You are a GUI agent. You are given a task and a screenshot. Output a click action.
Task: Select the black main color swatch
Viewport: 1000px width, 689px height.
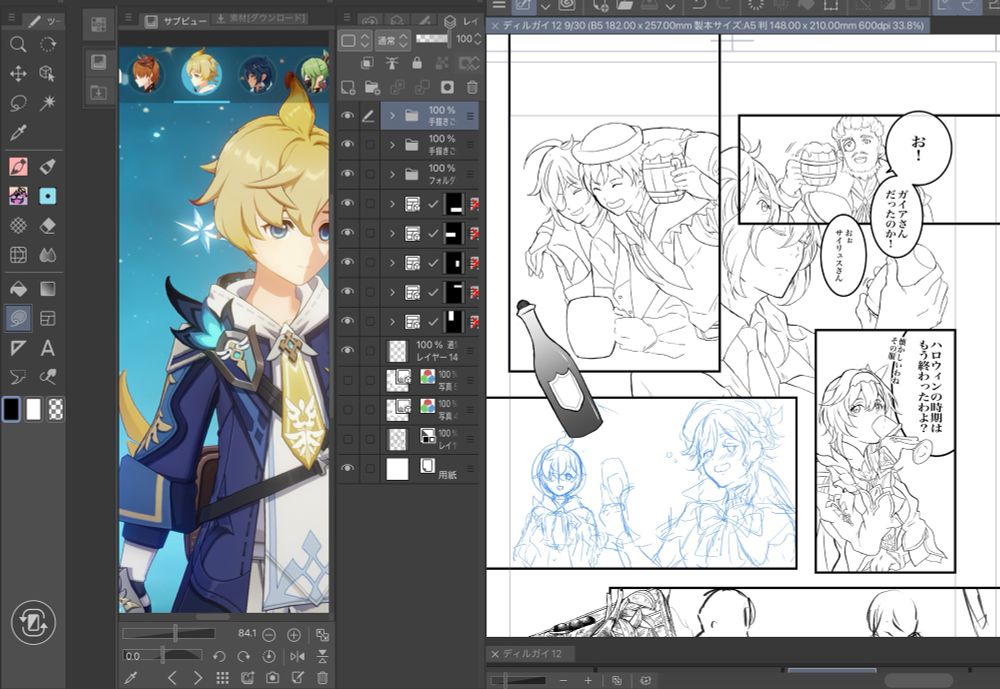point(11,409)
